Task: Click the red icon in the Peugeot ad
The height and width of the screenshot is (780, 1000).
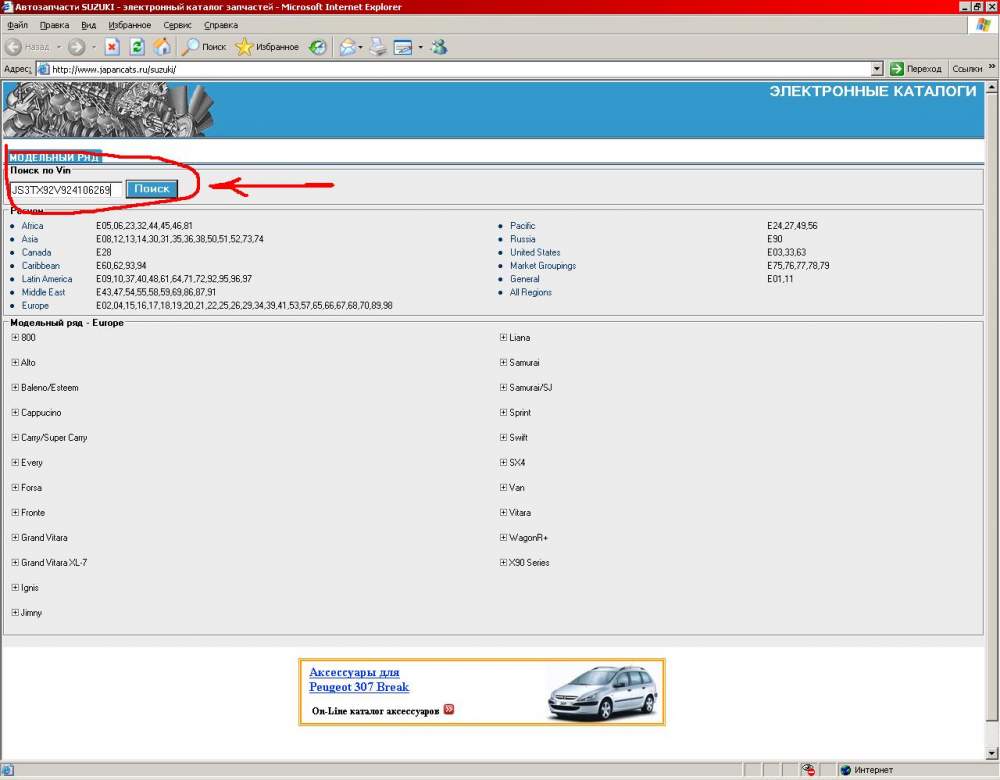Action: point(449,709)
